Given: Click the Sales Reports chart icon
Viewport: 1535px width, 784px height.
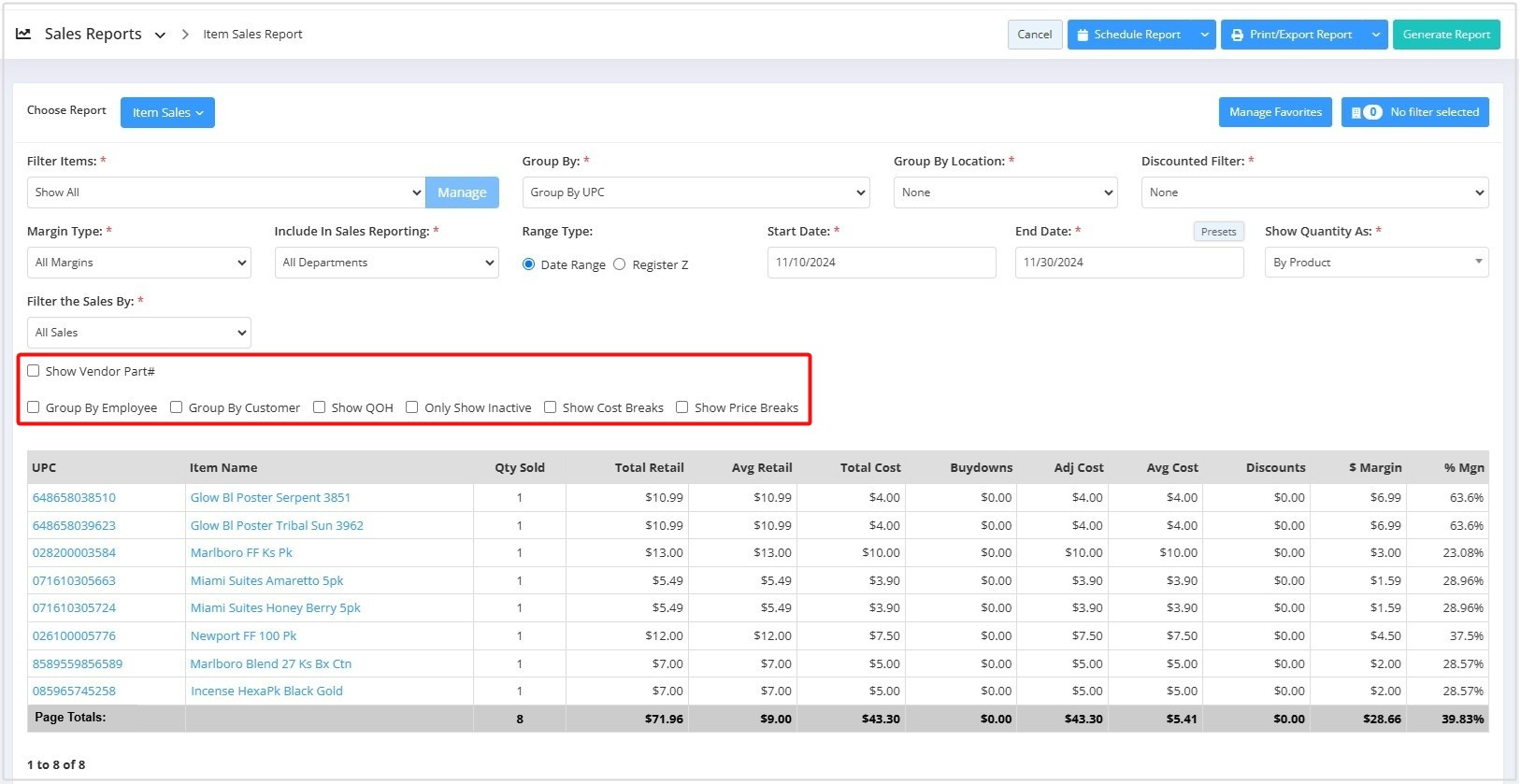Looking at the screenshot, I should click(x=23, y=34).
